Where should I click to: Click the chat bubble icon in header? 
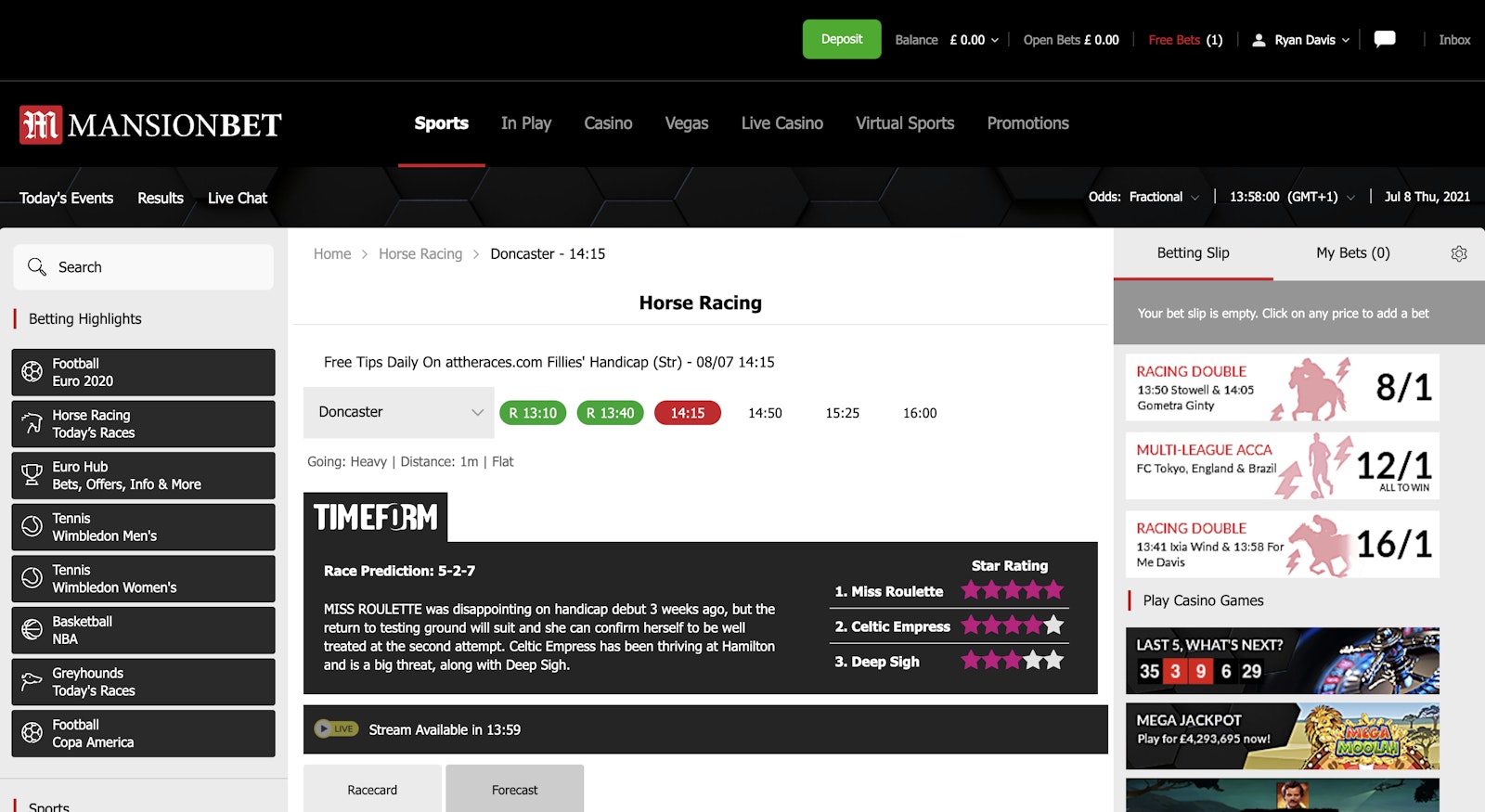click(1384, 39)
